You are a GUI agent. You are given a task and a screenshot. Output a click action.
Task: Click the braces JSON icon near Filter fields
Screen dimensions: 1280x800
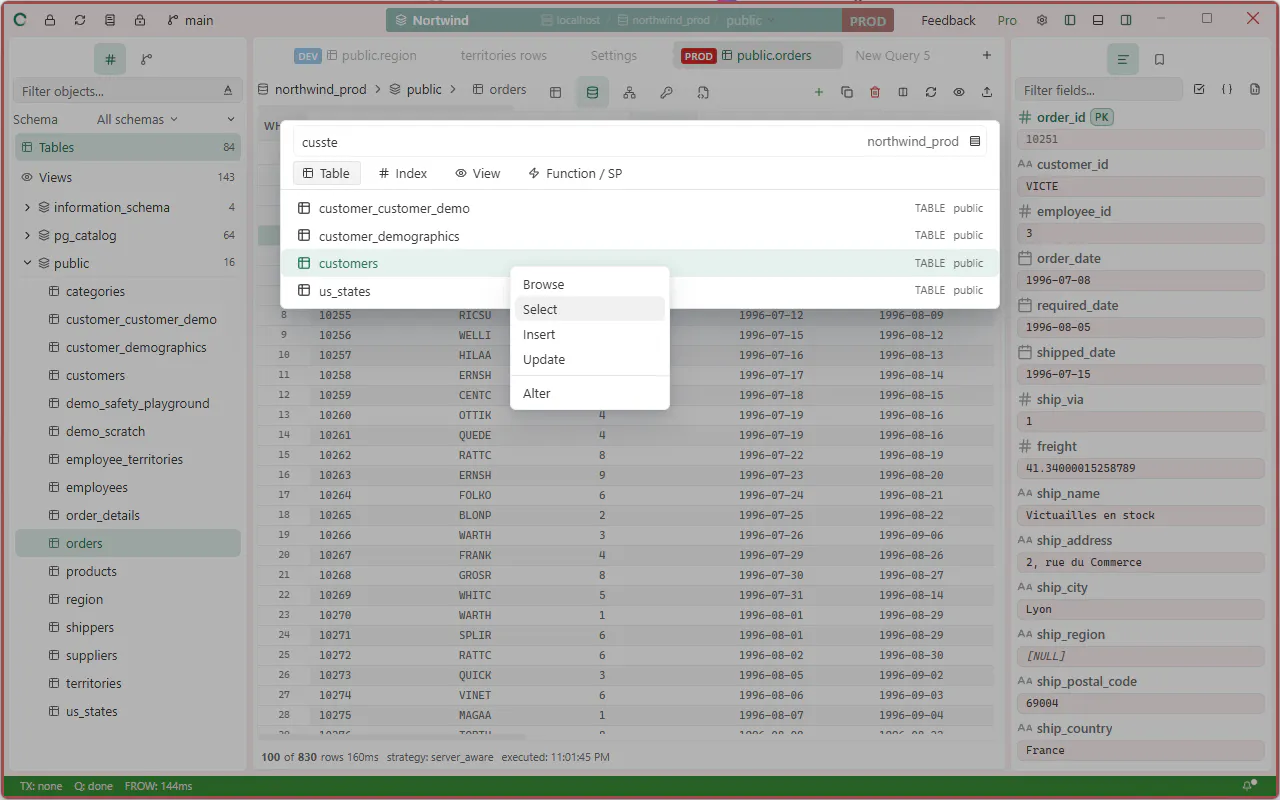[1227, 89]
